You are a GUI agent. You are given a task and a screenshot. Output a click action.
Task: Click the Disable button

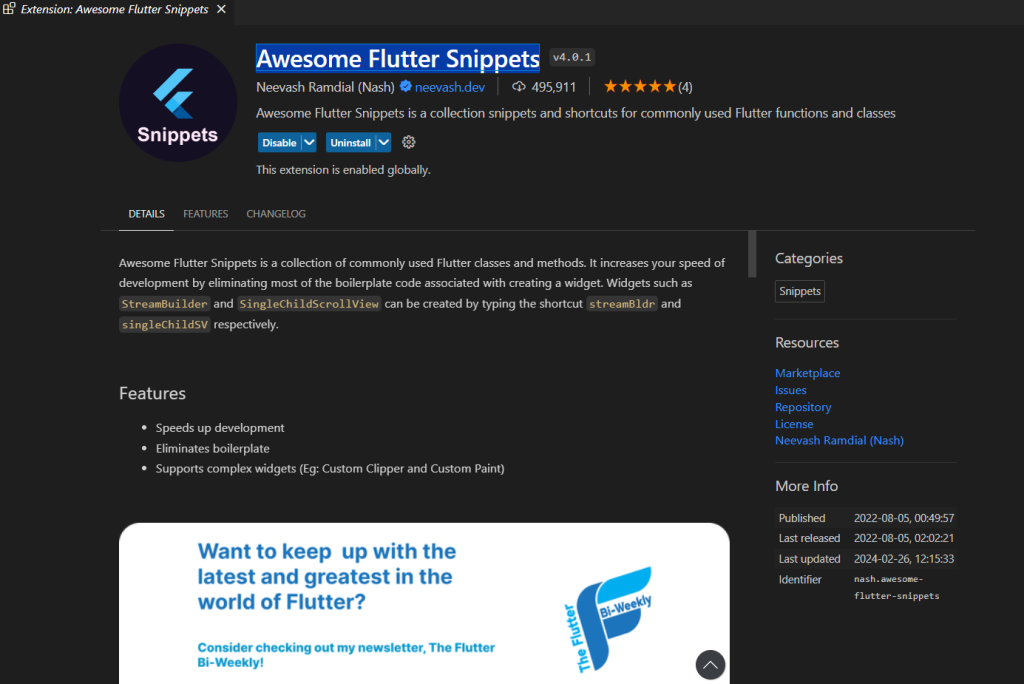(x=280, y=142)
